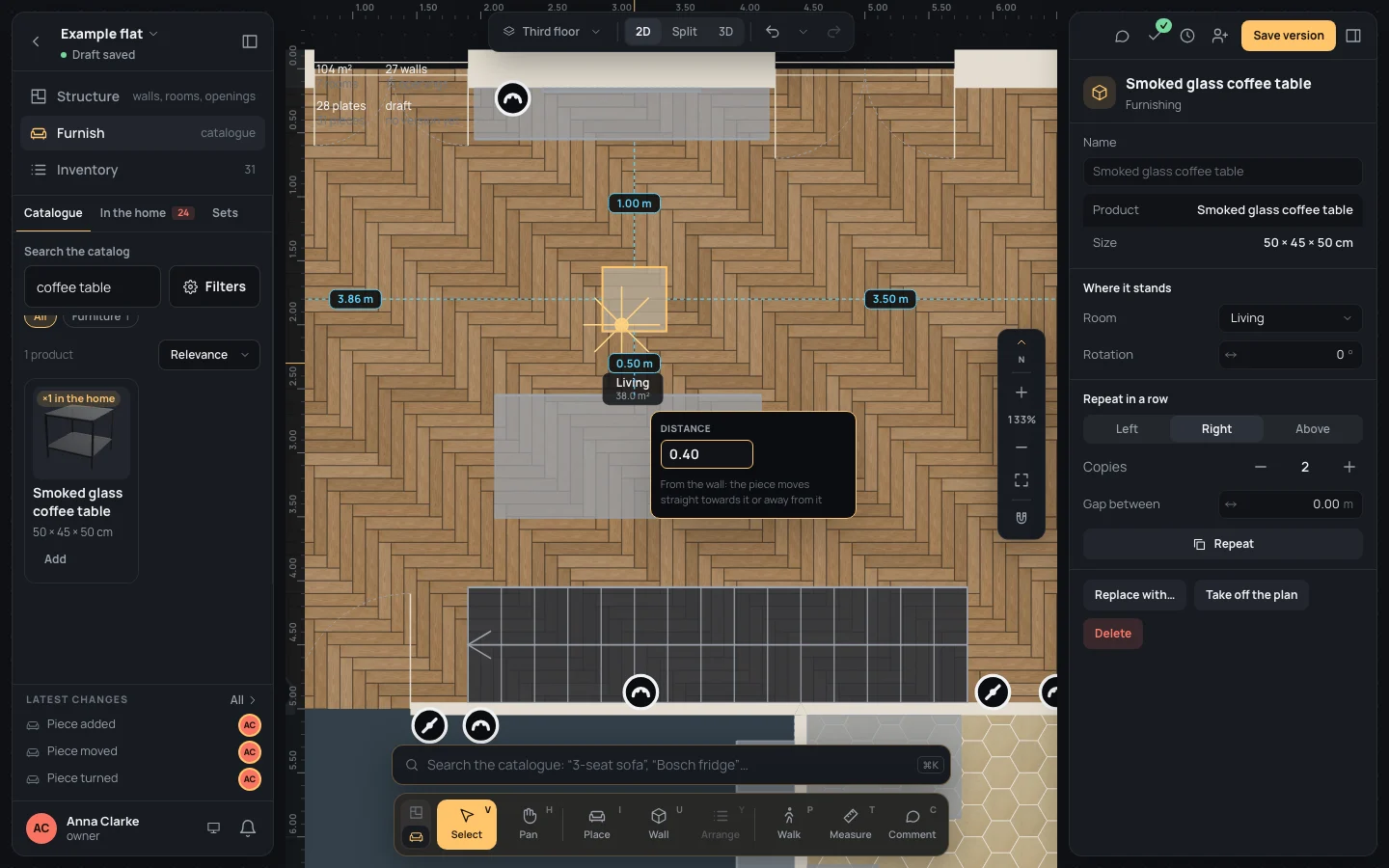
Task: Expand All latest changes
Action: [x=243, y=700]
